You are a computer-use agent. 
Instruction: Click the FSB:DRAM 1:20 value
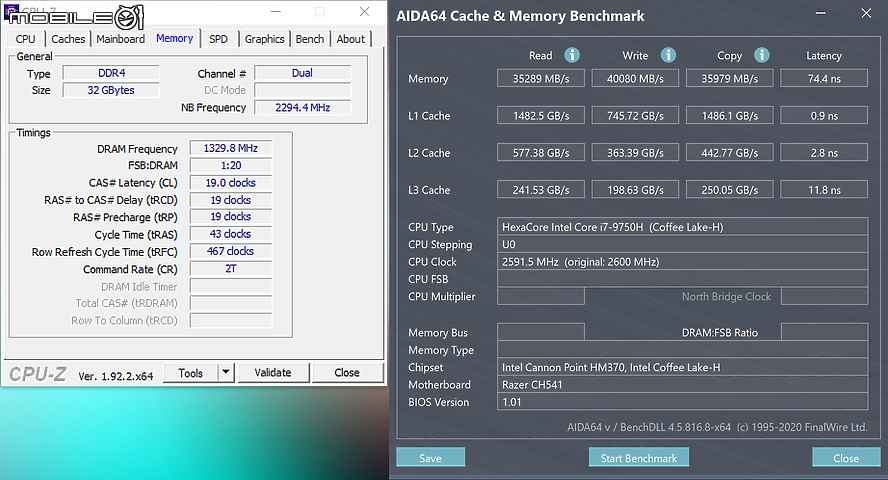[230, 165]
